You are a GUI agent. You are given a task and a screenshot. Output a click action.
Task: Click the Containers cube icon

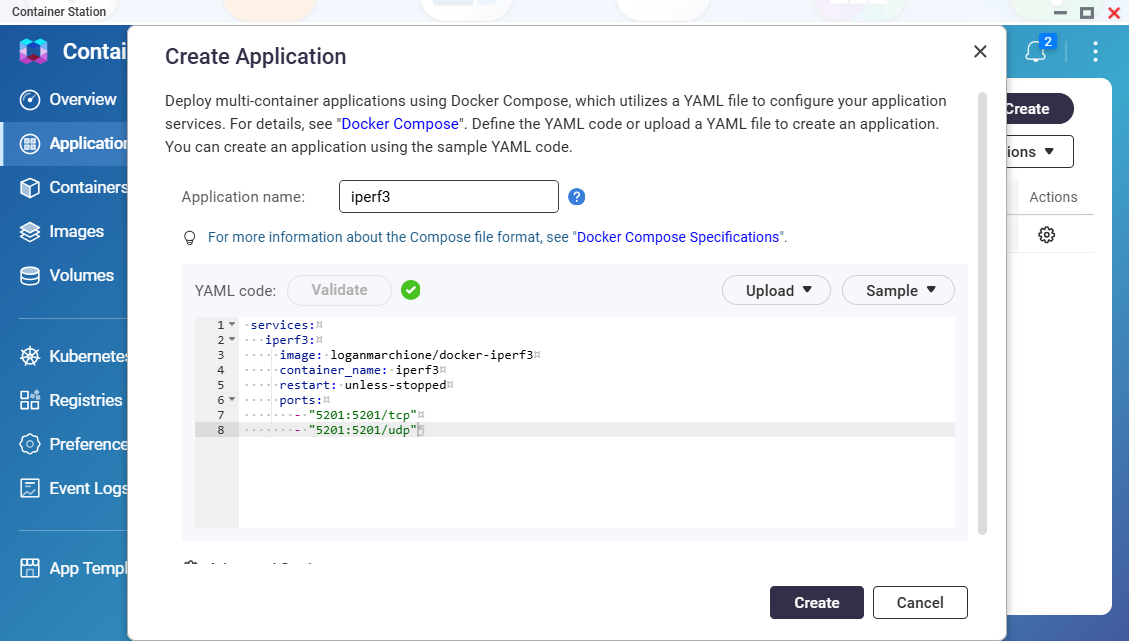(30, 188)
